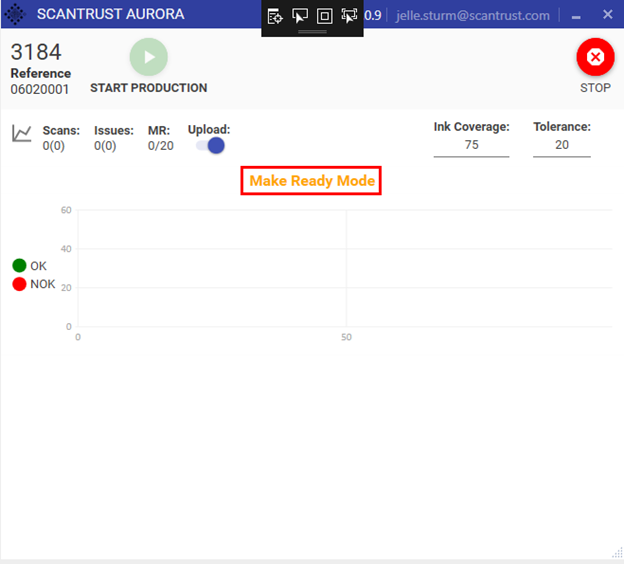Screen dimensions: 625x564
Task: Click the first capture toolbar settings icon
Action: [x=275, y=17]
